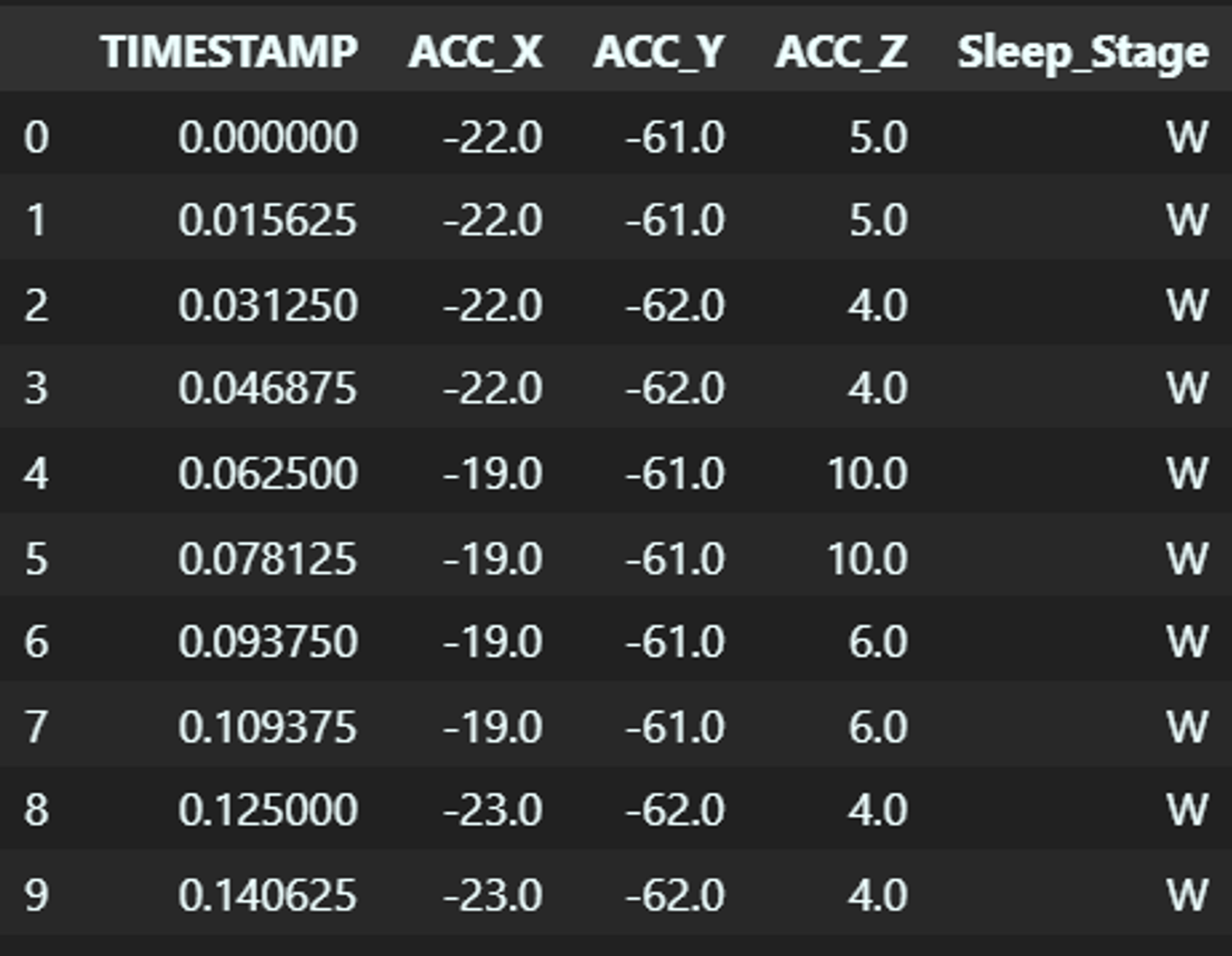Image resolution: width=1232 pixels, height=956 pixels.
Task: Click timestamp value 0.140625
Action: coord(267,895)
